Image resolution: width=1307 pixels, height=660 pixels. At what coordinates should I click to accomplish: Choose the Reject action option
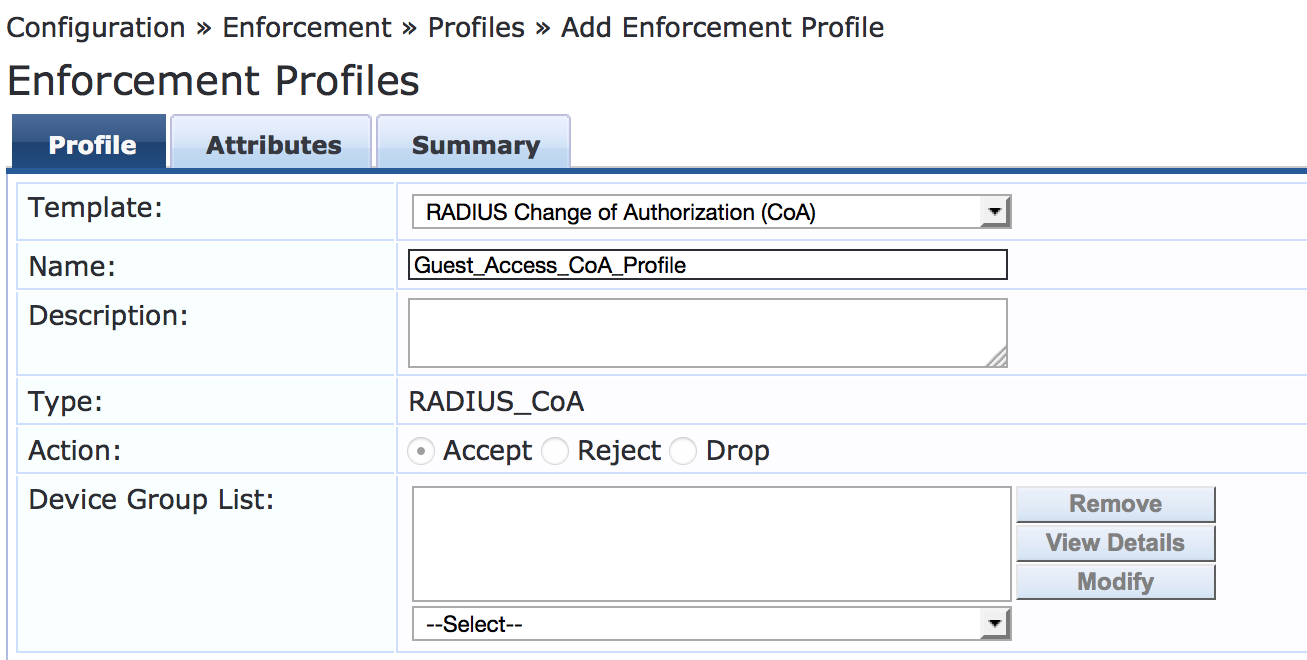click(x=555, y=452)
